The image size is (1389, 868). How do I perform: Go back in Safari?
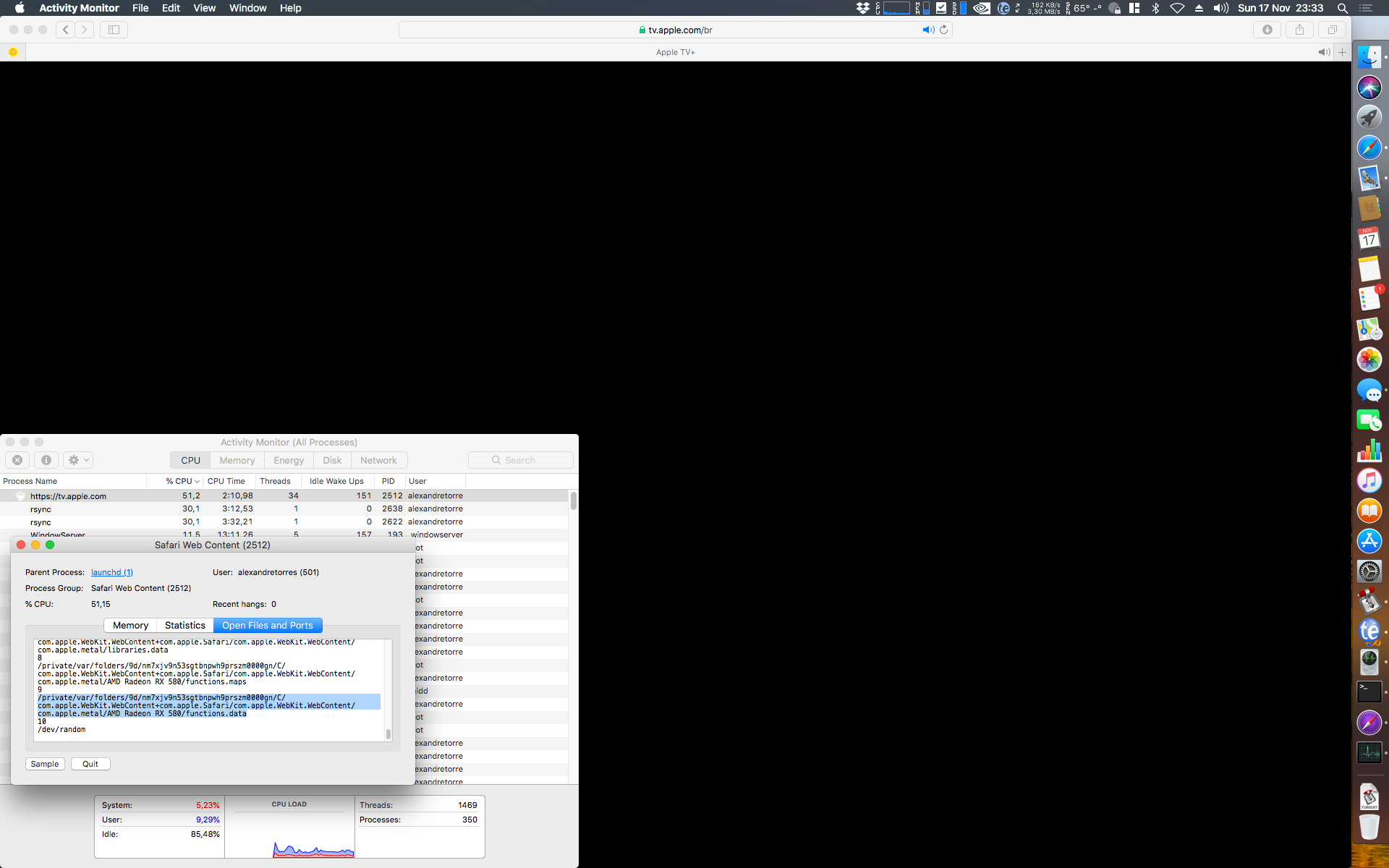pos(66,30)
